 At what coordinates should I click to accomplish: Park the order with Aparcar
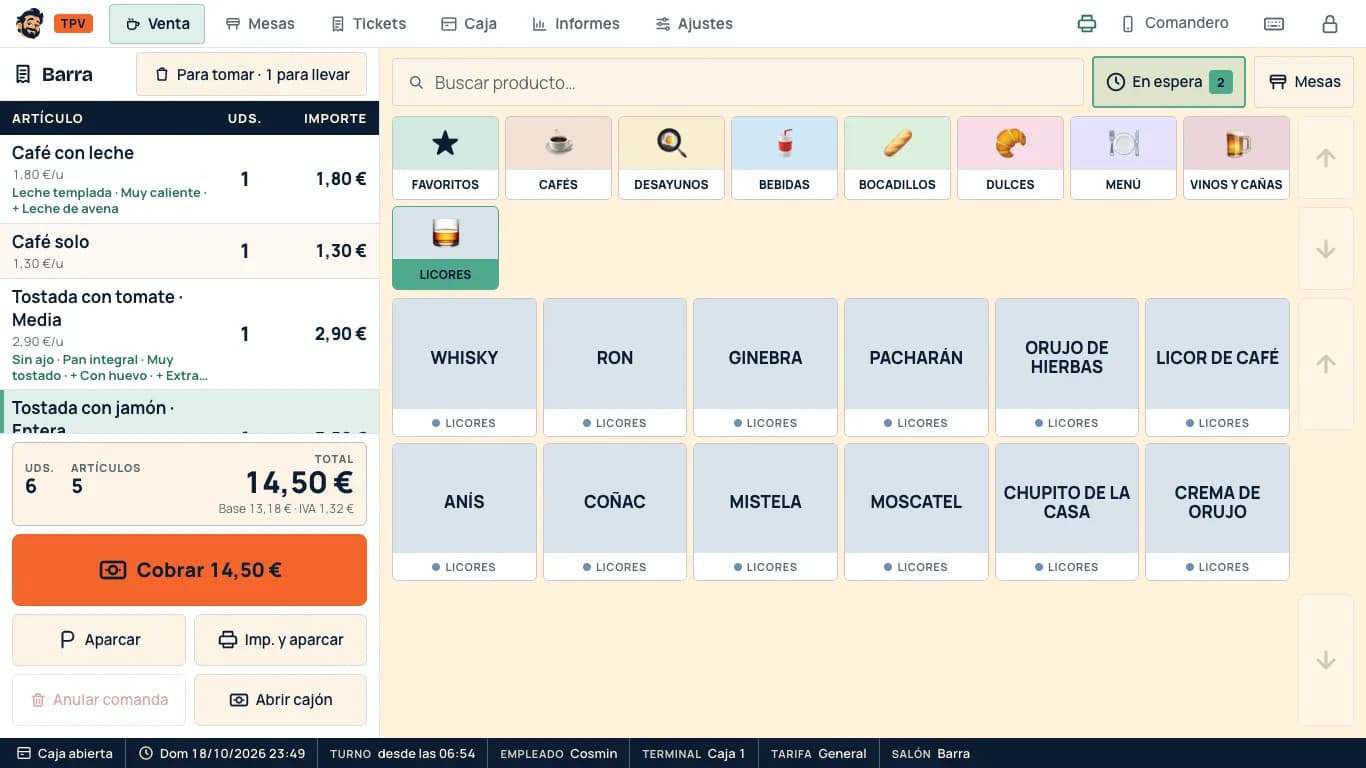click(x=99, y=640)
